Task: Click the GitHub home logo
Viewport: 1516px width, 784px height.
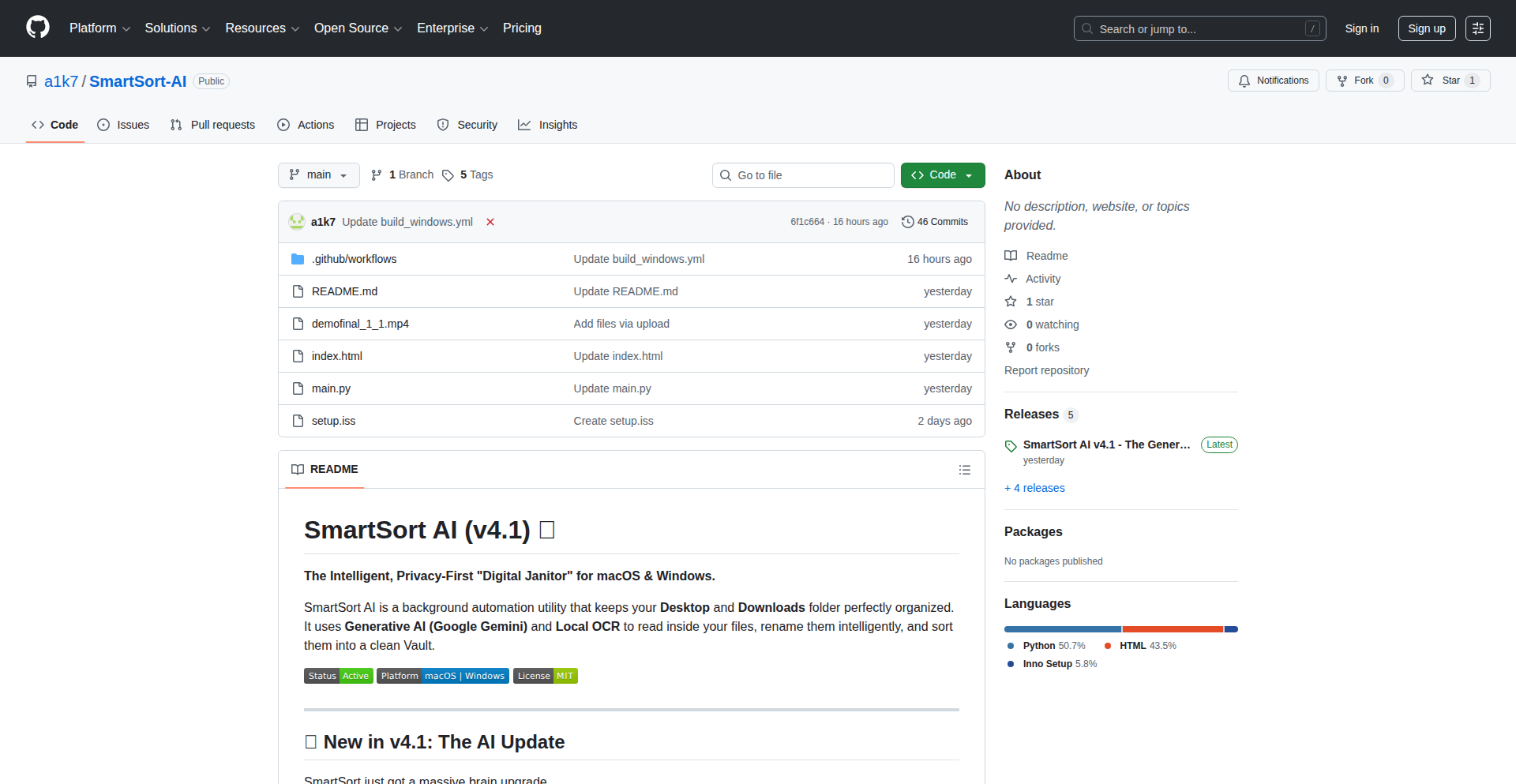Action: click(36, 28)
